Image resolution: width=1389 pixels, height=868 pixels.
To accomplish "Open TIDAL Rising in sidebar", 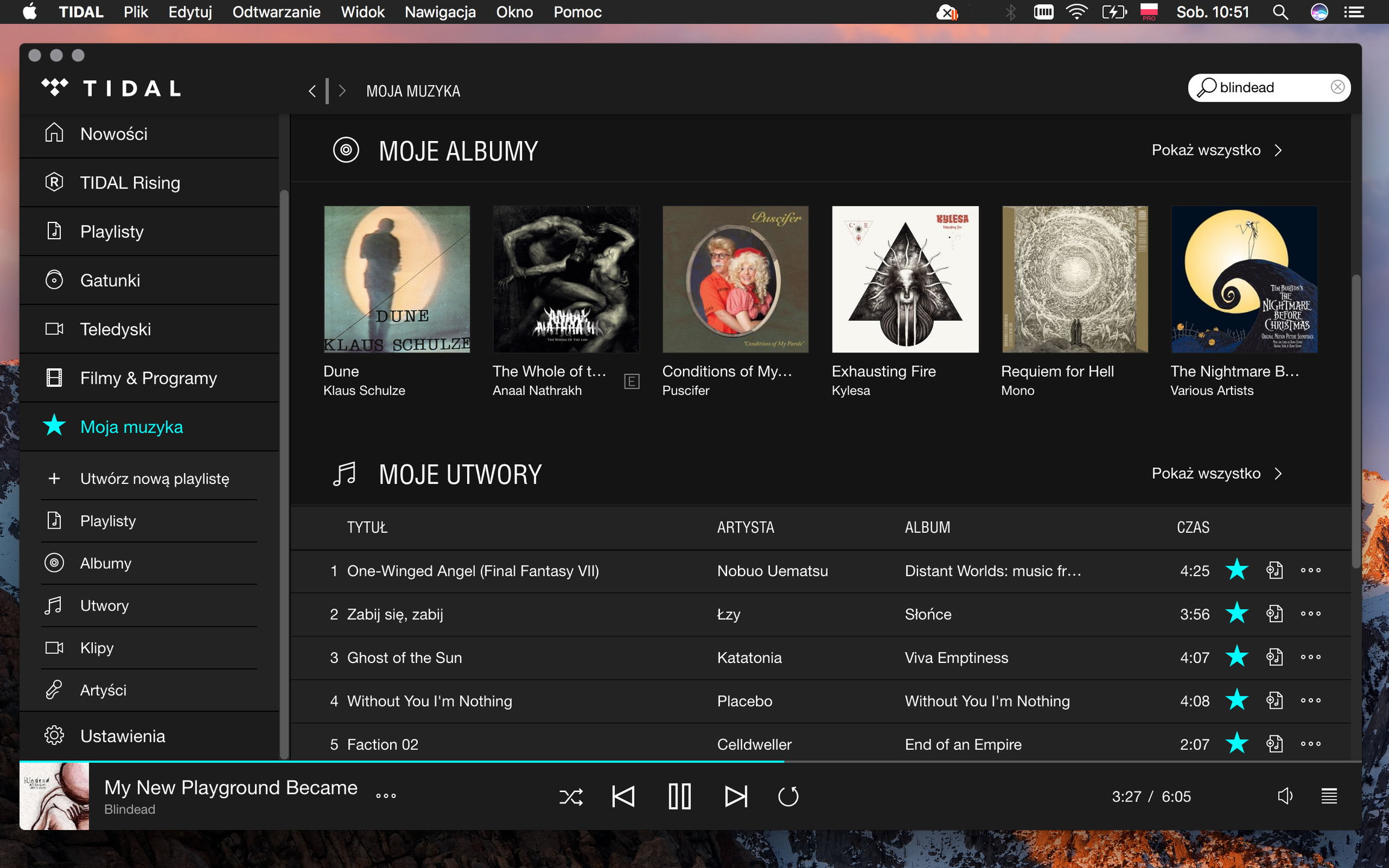I will click(130, 183).
